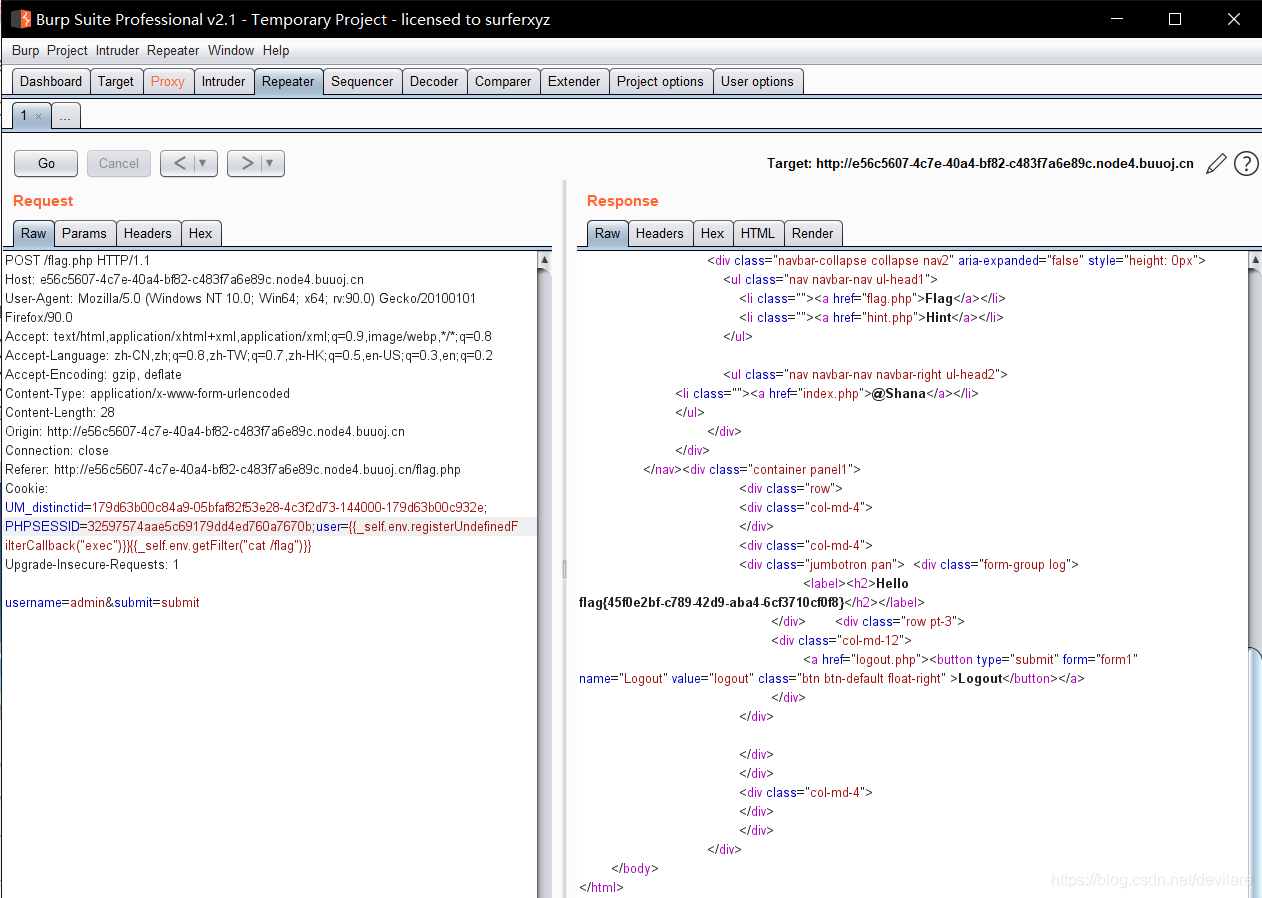Switch to the Decoder tab
This screenshot has width=1262, height=898.
click(434, 82)
